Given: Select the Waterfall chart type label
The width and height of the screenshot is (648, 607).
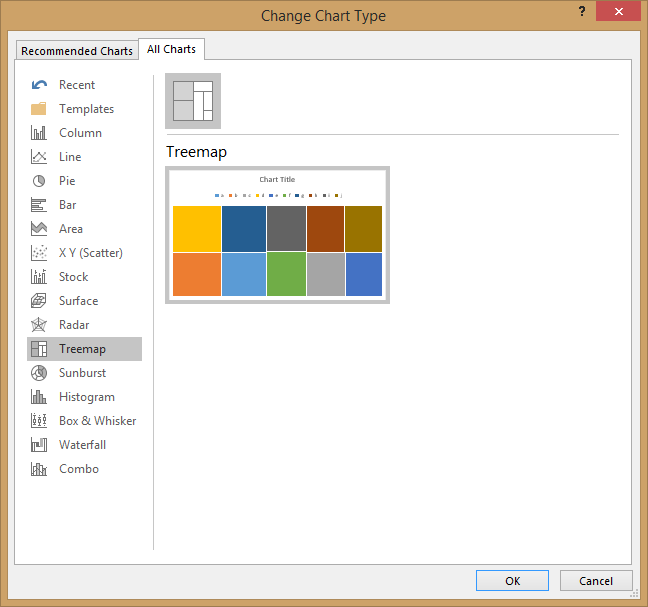Looking at the screenshot, I should [82, 445].
